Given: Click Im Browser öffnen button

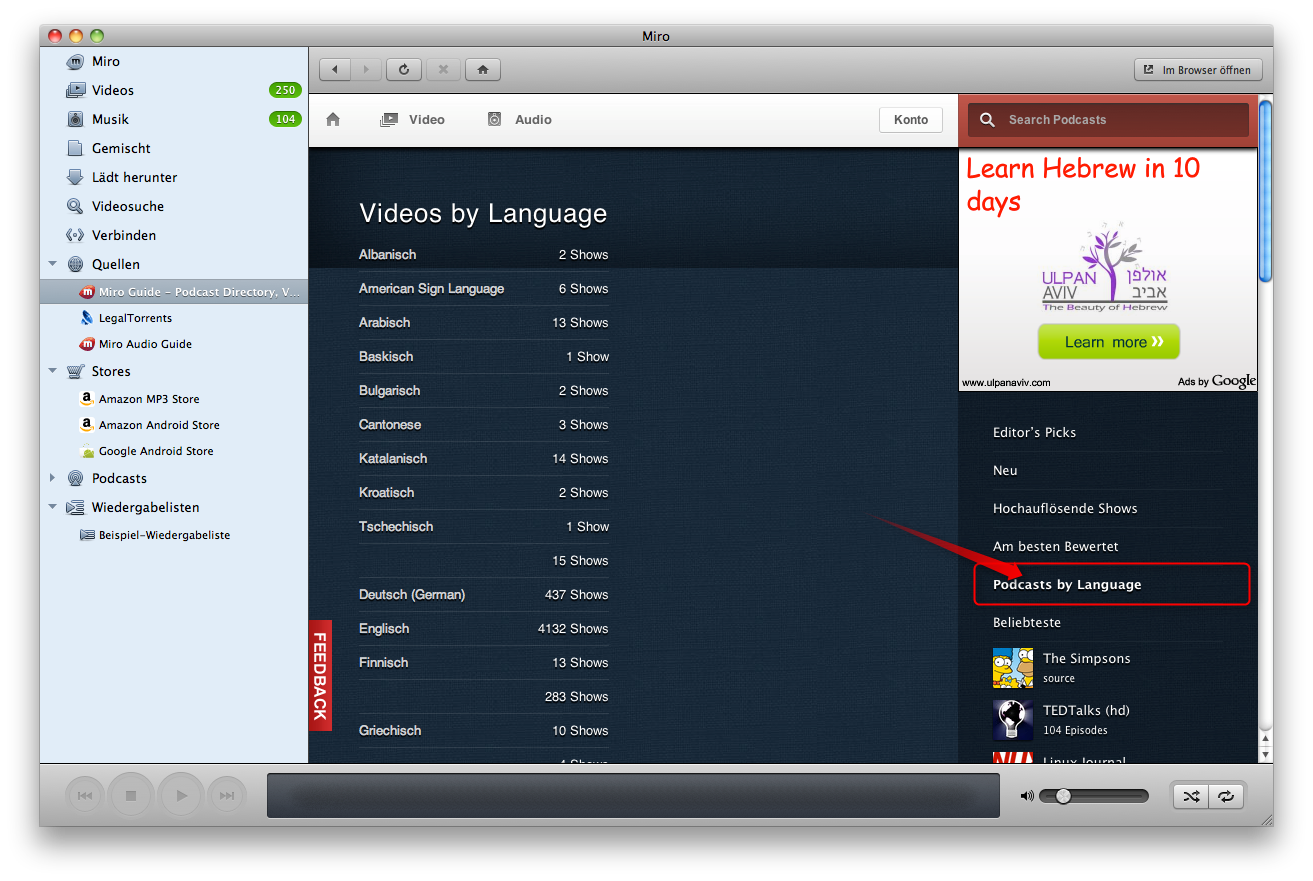Looking at the screenshot, I should (1198, 70).
